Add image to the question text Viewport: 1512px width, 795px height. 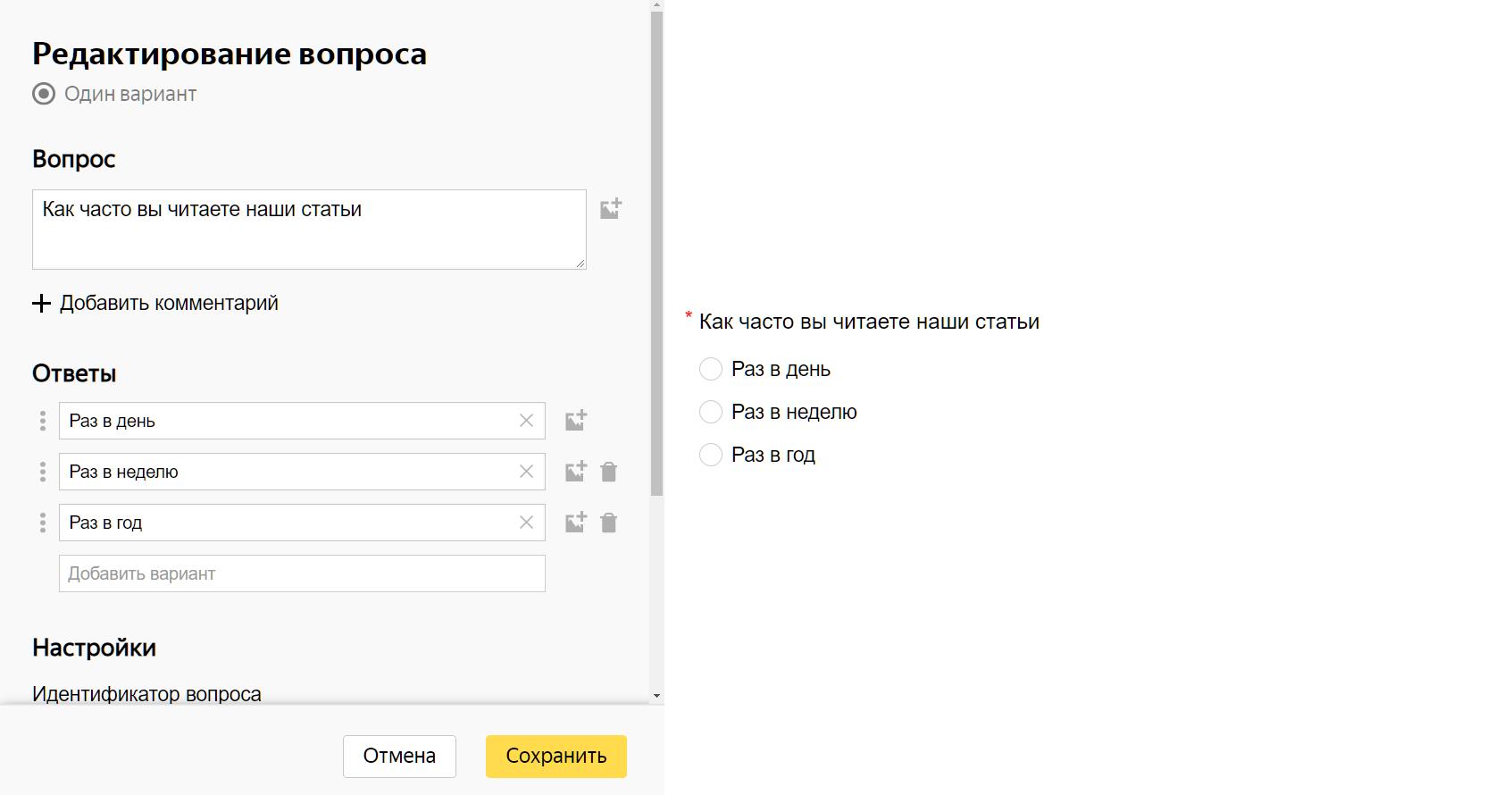coord(611,209)
